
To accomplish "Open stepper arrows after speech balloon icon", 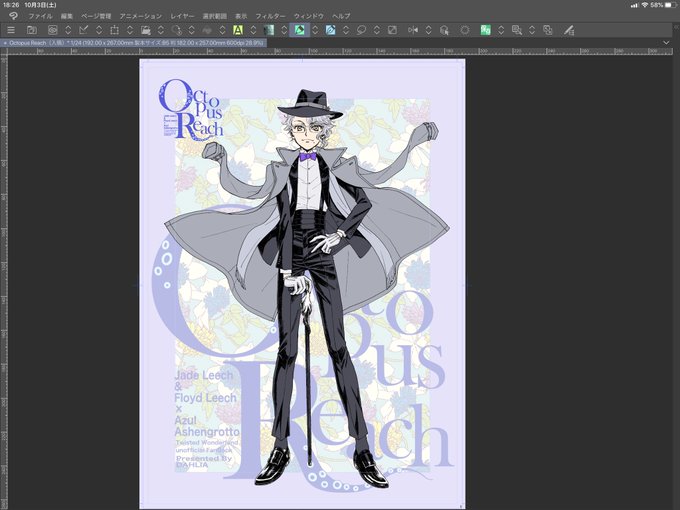I will tap(376, 30).
